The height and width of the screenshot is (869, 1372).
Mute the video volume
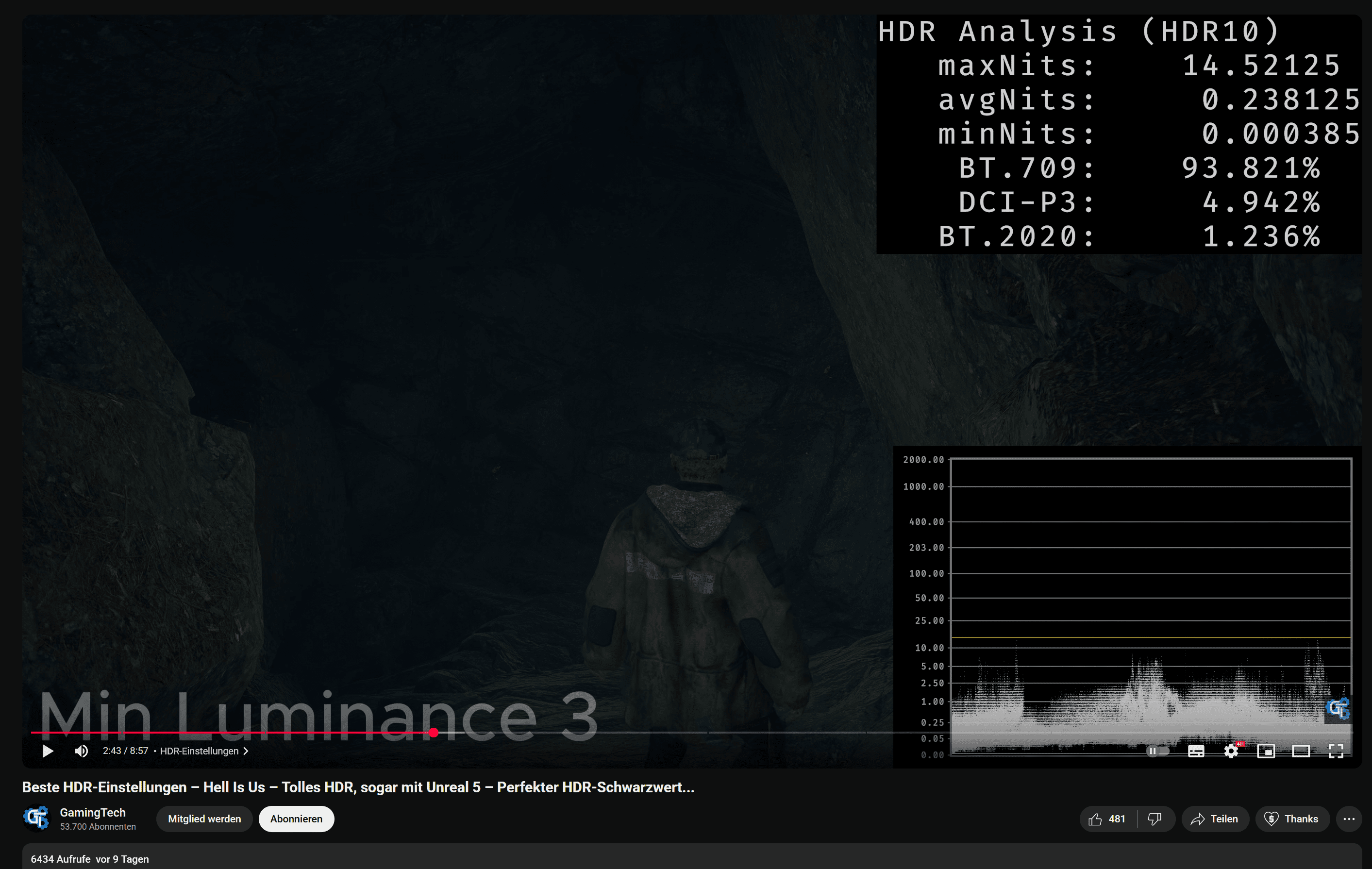coord(81,751)
